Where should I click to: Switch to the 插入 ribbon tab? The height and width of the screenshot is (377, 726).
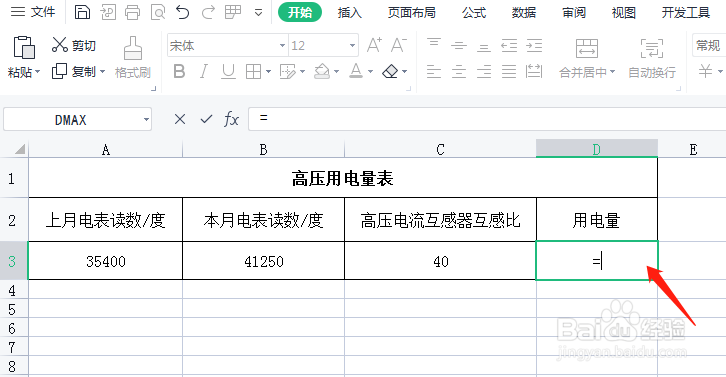(350, 13)
